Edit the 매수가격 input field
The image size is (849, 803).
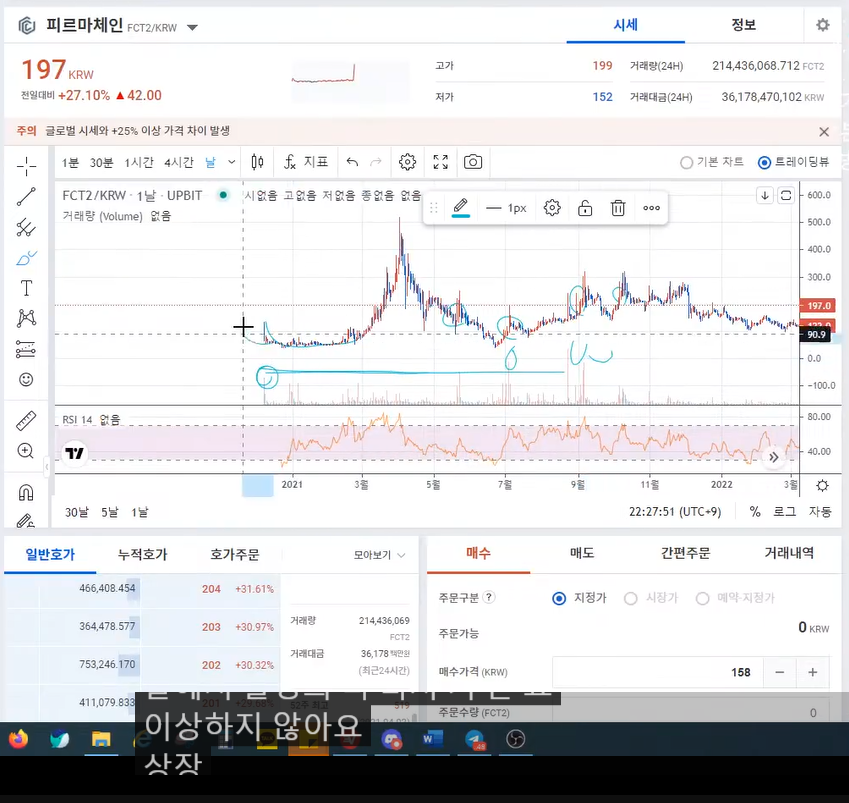coord(657,673)
